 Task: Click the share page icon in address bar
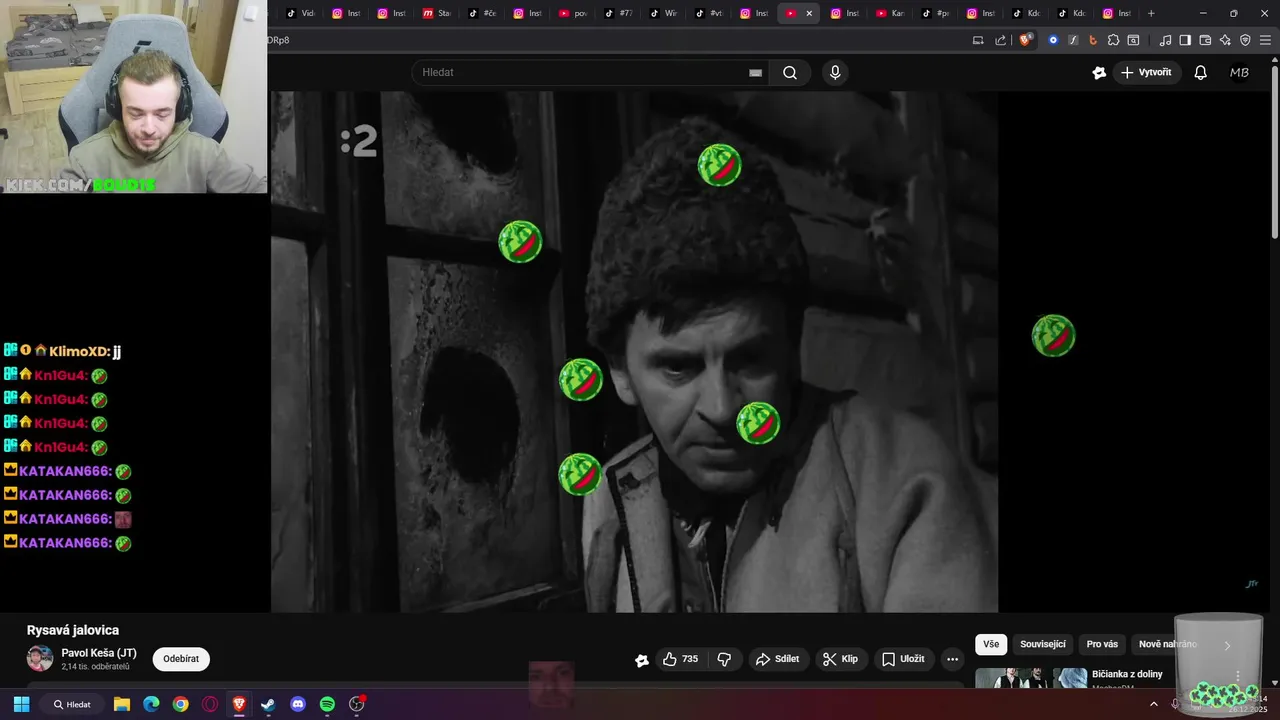1001,40
